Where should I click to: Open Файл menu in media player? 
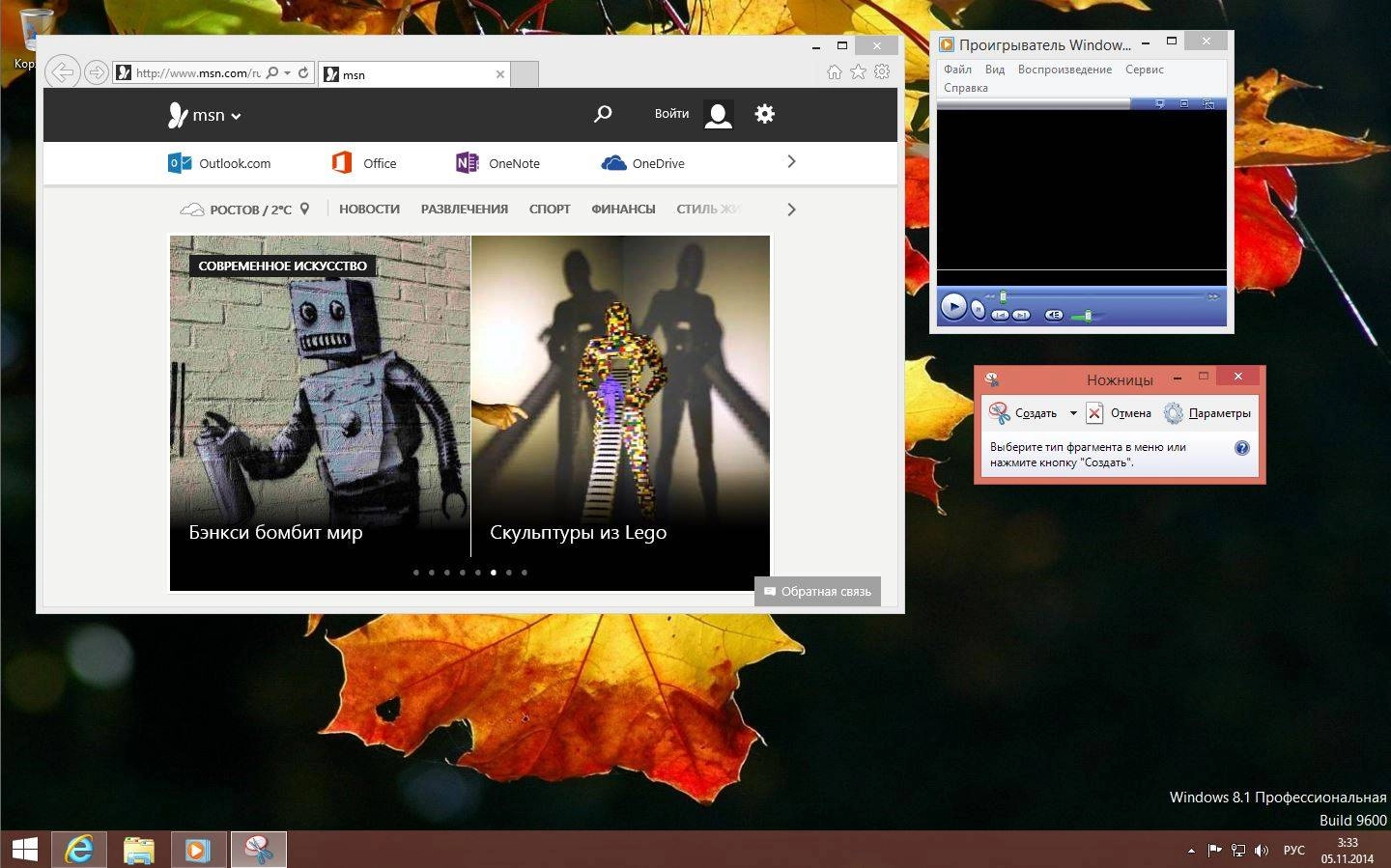[957, 70]
